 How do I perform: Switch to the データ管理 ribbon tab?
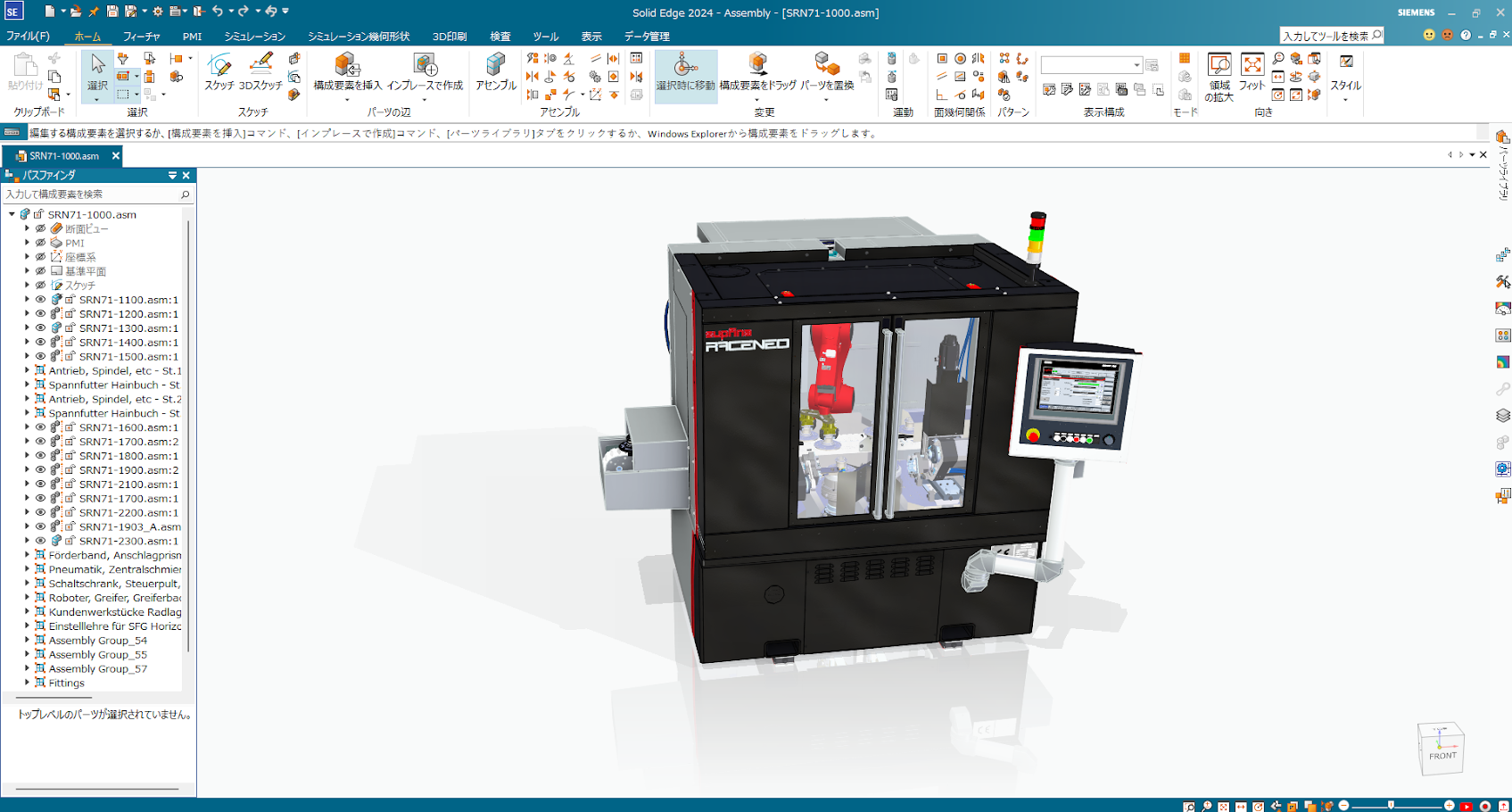coord(647,37)
